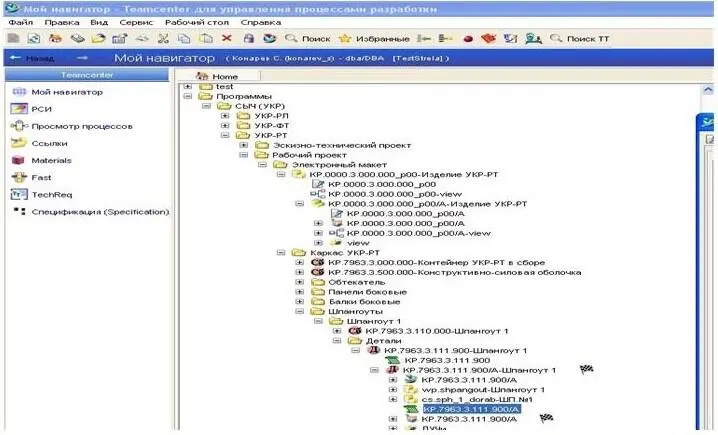Open the Materials sidebar icon

[x=18, y=160]
